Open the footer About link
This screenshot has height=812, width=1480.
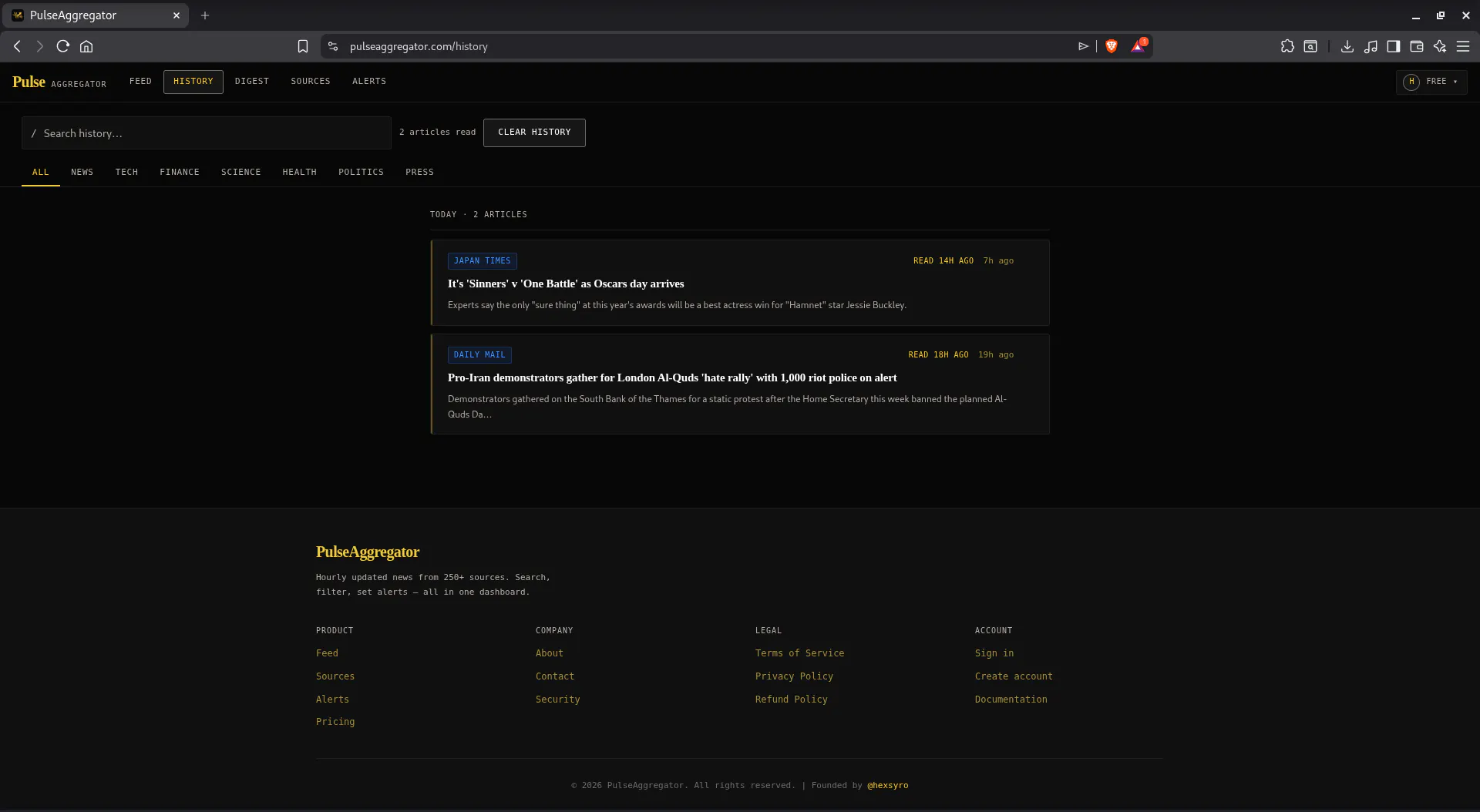pos(550,653)
